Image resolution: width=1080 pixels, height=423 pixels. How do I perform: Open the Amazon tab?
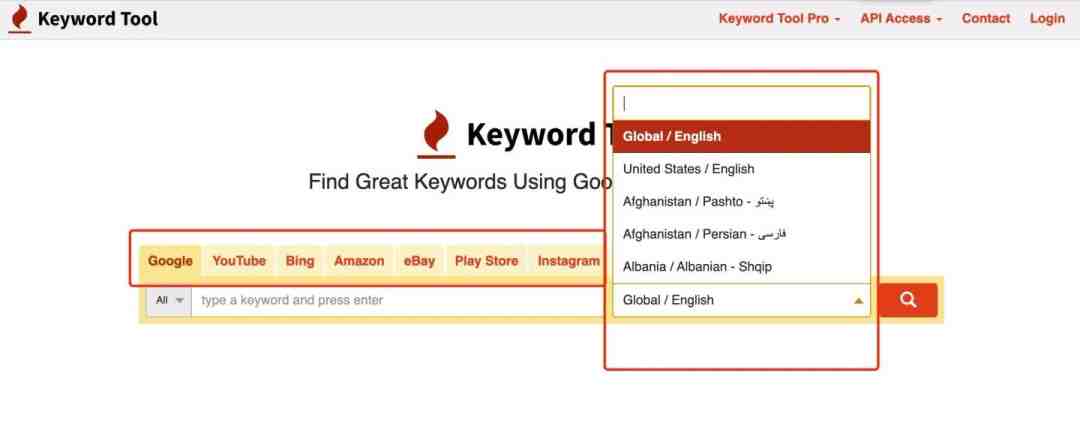(x=359, y=261)
